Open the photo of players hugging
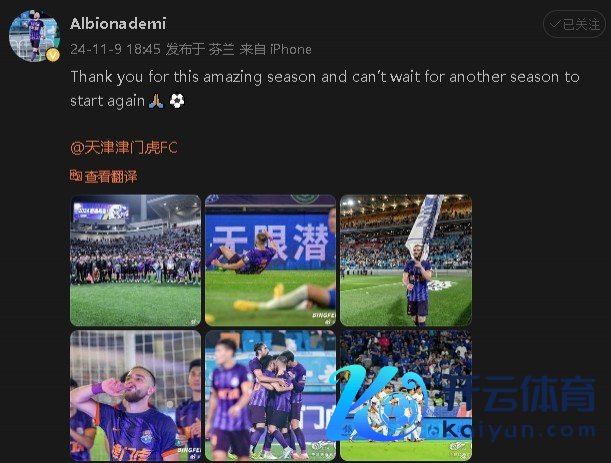611x463 pixels. coord(270,395)
